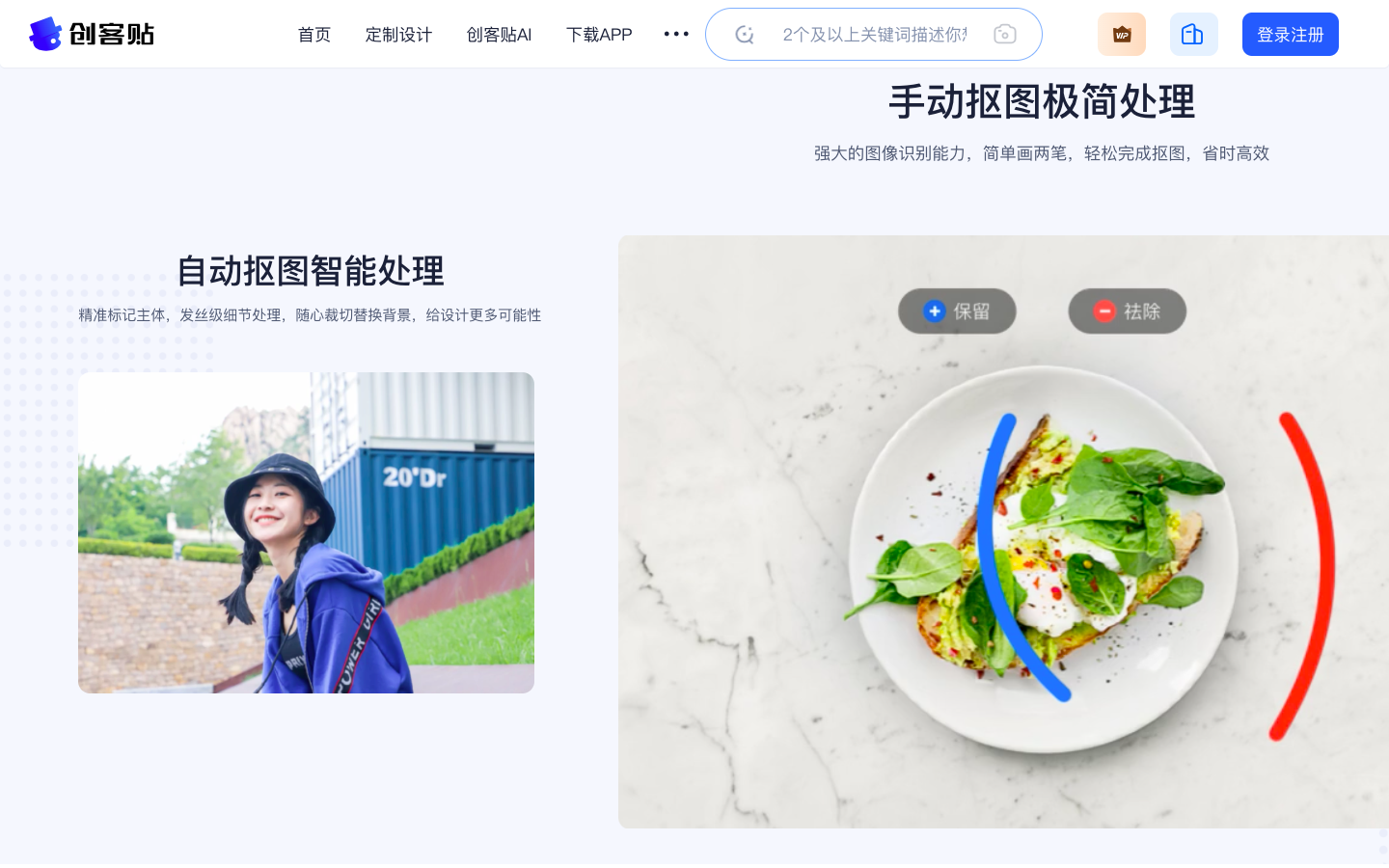
Task: Click the 手动抠图极简处理 heading
Action: [1042, 101]
